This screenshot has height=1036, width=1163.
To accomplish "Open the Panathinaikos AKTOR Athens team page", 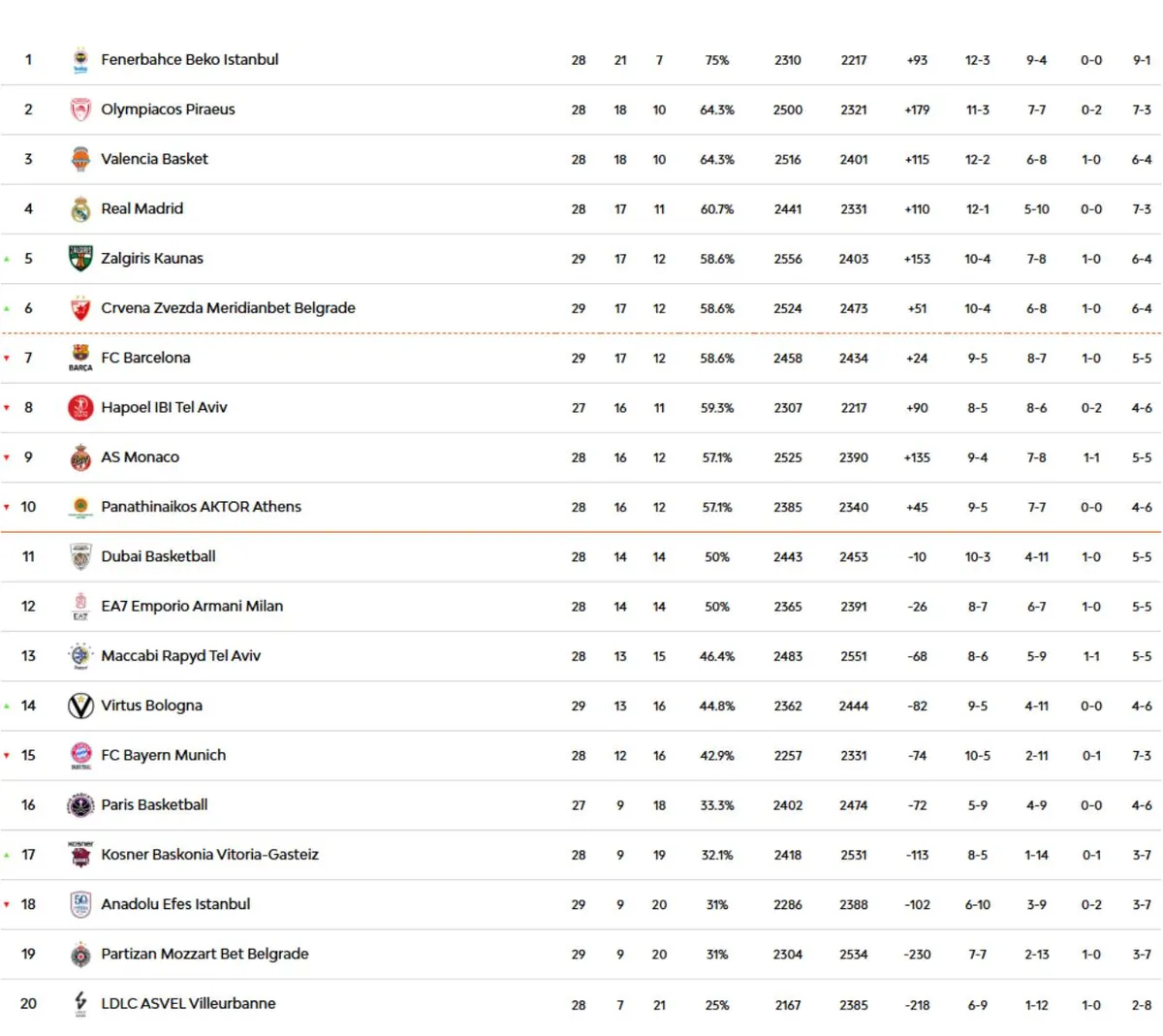I will (201, 507).
